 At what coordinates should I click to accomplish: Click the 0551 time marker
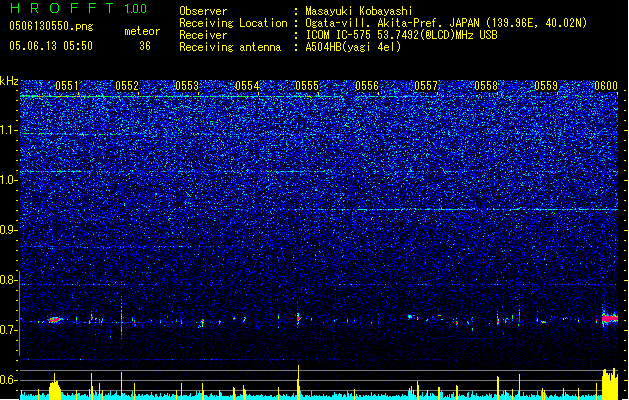tap(67, 86)
